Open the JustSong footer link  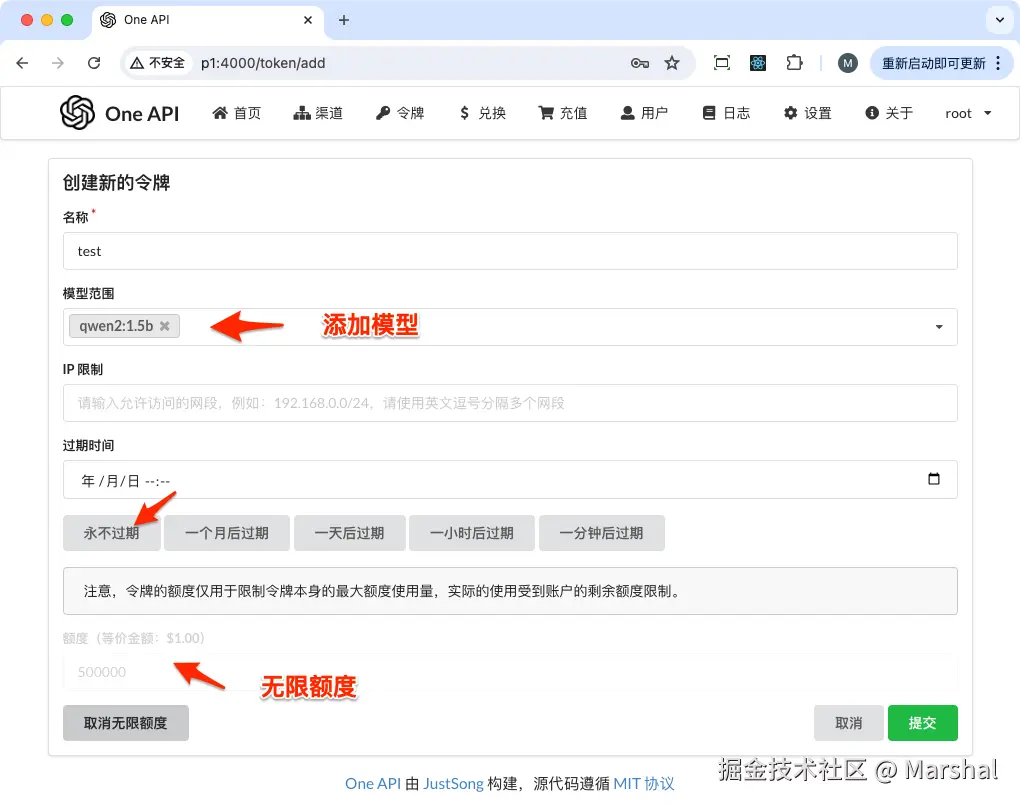[x=453, y=783]
